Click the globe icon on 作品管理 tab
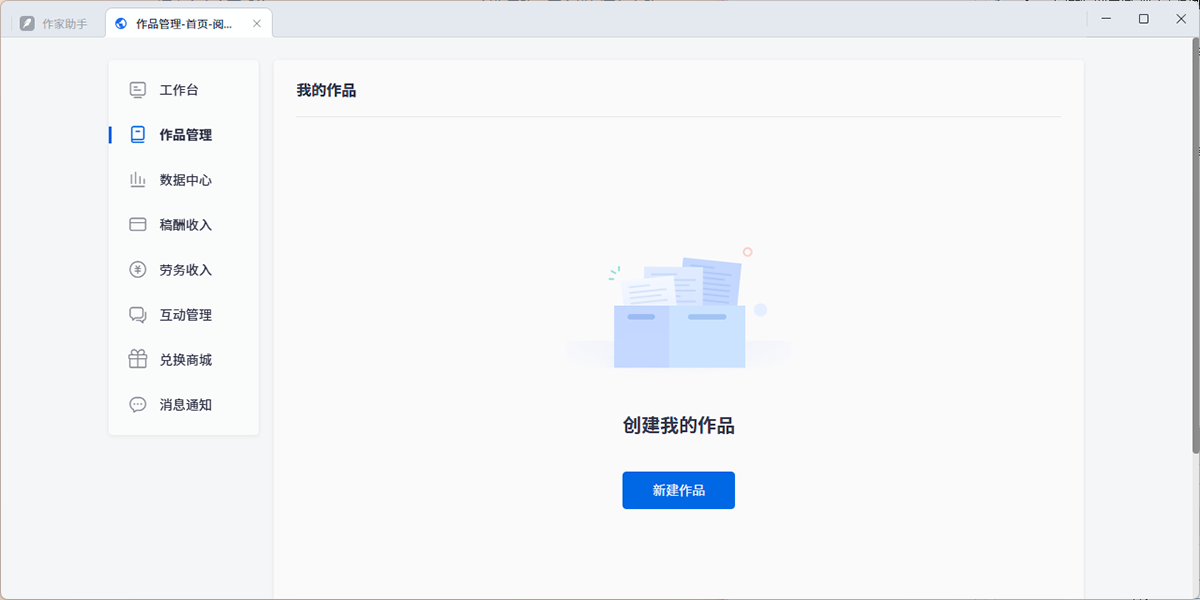Screen dimensions: 1200x600 tap(122, 23)
